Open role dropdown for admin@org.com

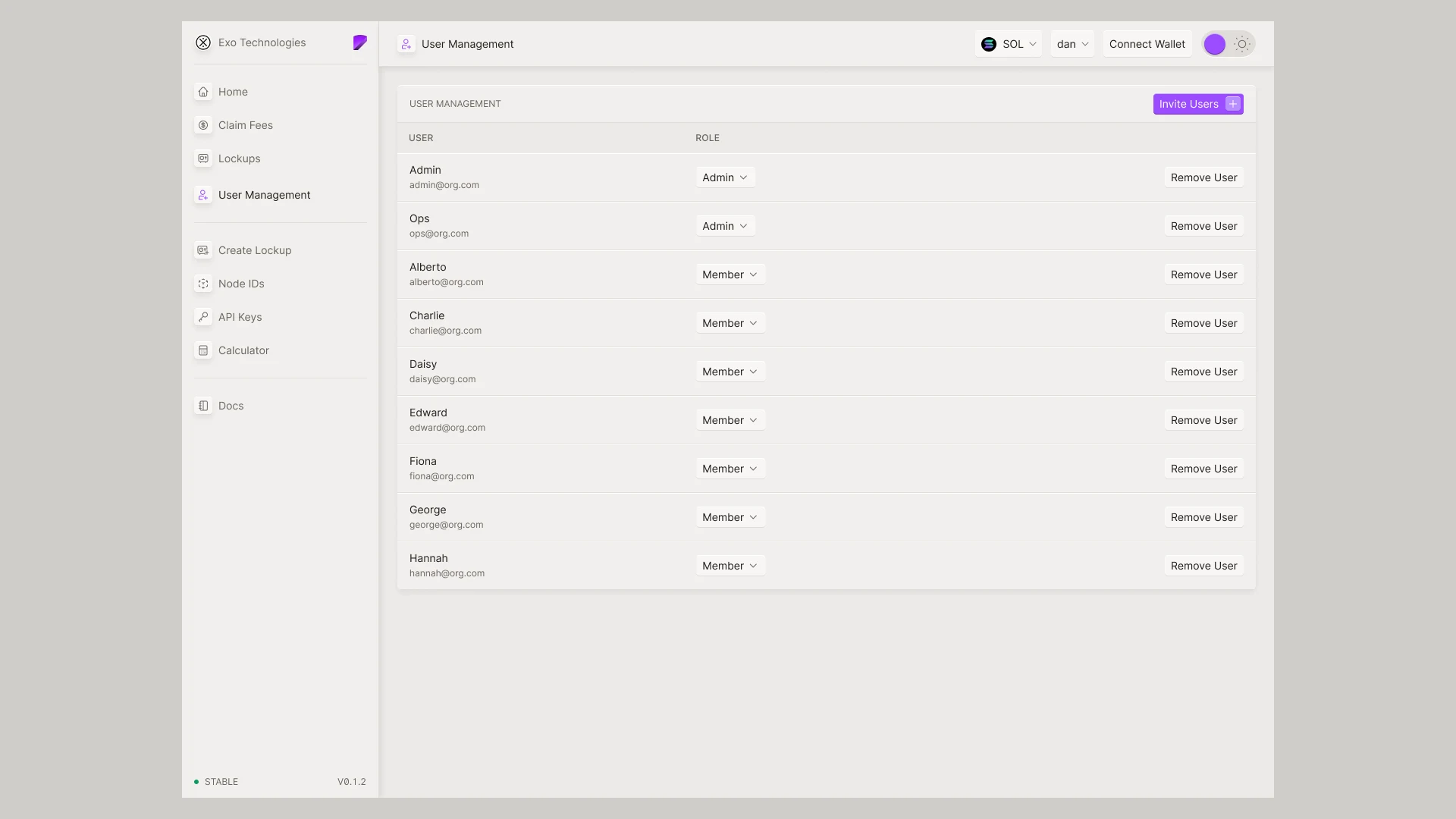coord(725,177)
